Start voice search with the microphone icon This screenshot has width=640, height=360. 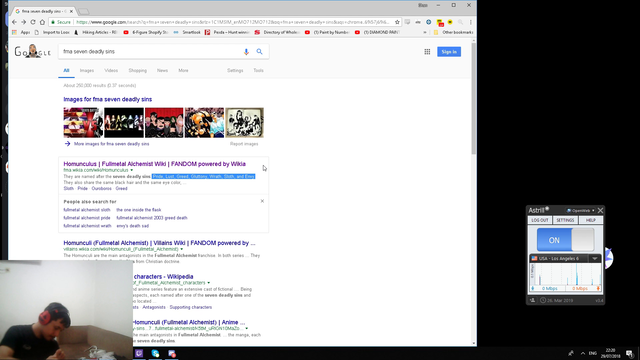246,52
